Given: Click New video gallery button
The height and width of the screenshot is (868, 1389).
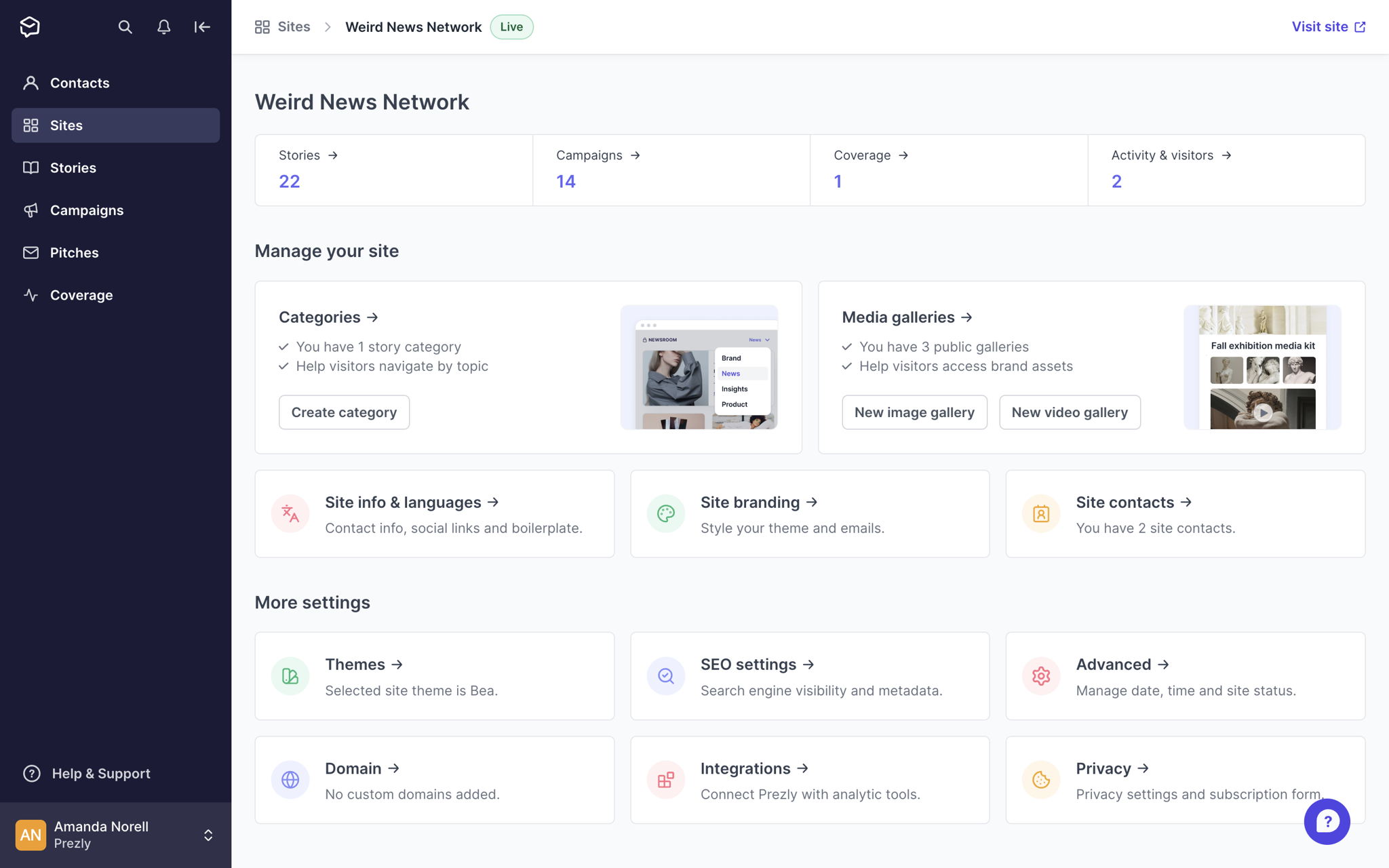Looking at the screenshot, I should click(1070, 412).
